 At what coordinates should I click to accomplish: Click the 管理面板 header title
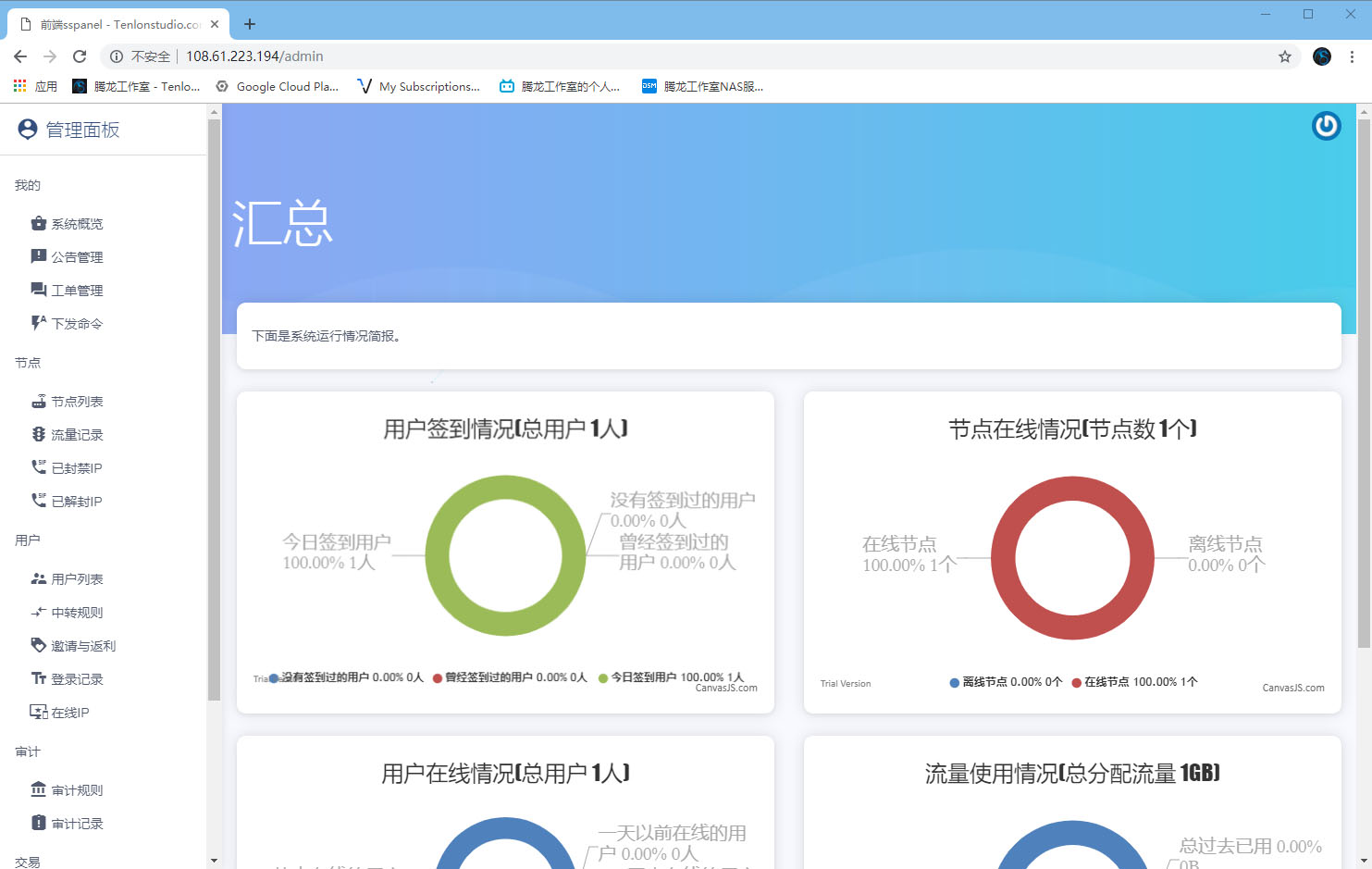pyautogui.click(x=83, y=130)
